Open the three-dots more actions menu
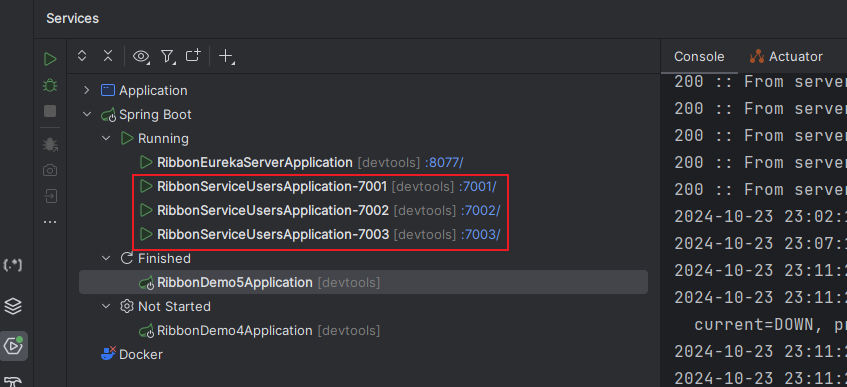The image size is (847, 387). (x=50, y=222)
